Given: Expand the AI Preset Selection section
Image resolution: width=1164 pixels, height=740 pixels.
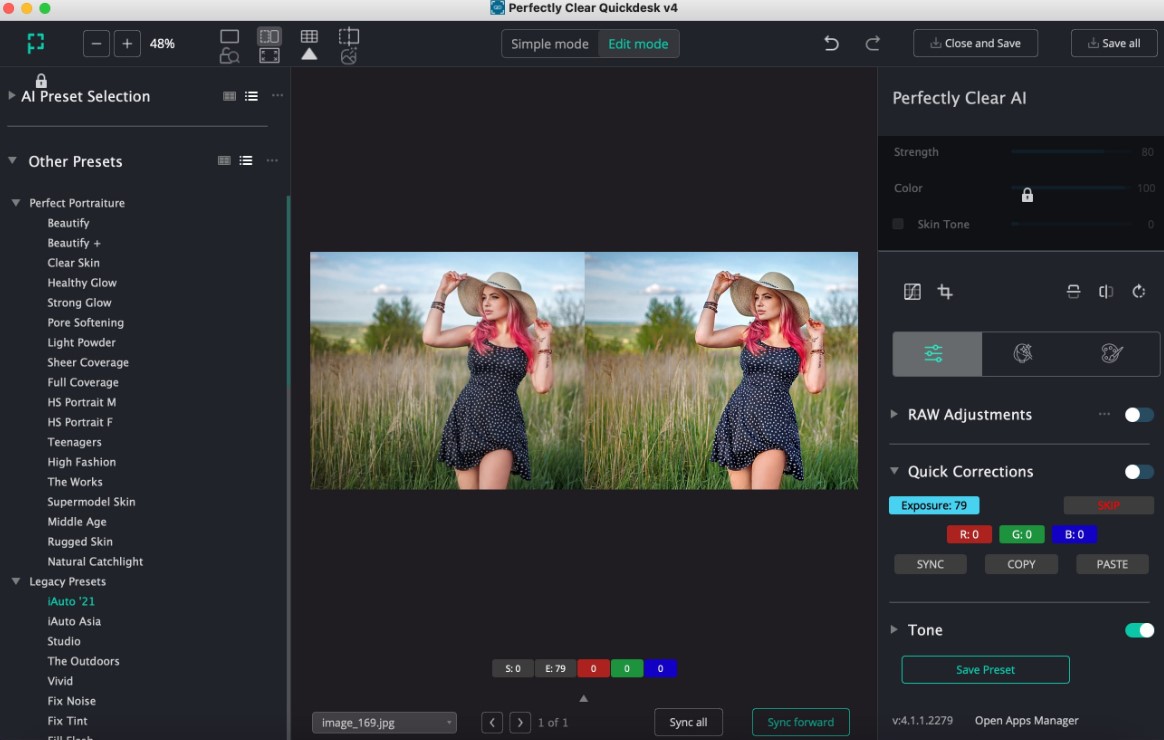Looking at the screenshot, I should pyautogui.click(x=12, y=96).
